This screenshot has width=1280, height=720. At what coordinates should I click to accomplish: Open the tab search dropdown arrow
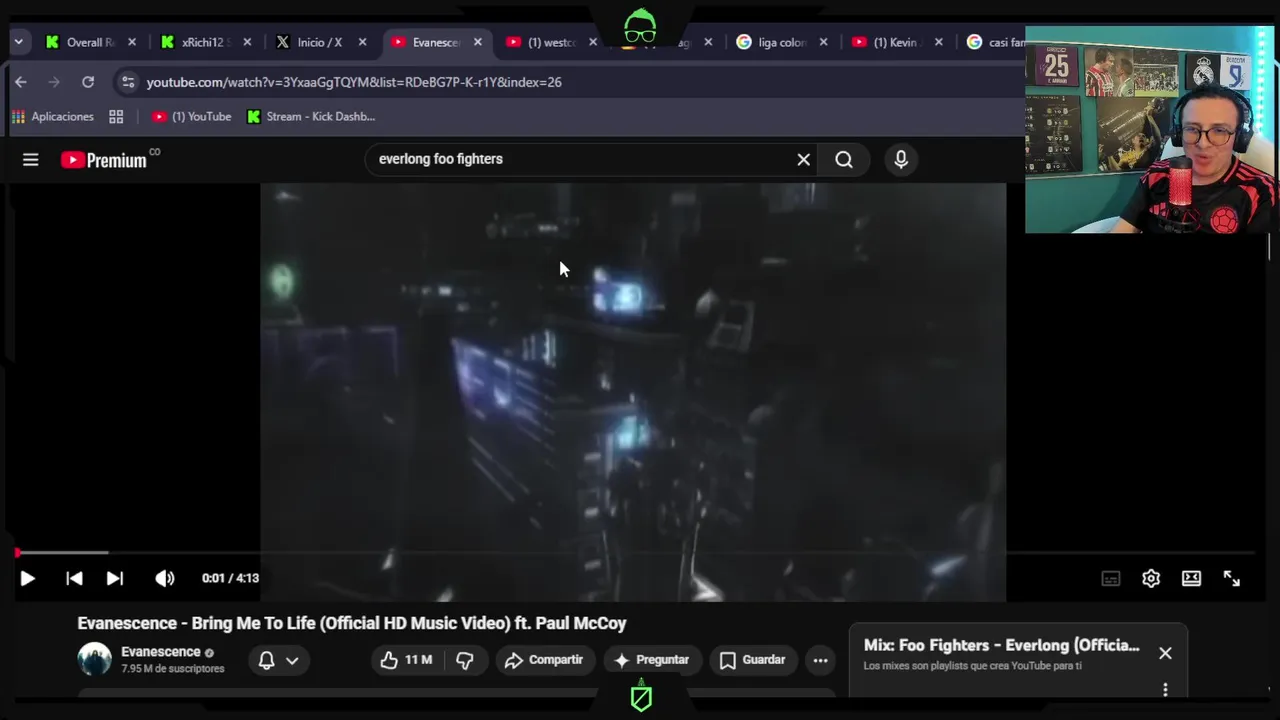(18, 42)
